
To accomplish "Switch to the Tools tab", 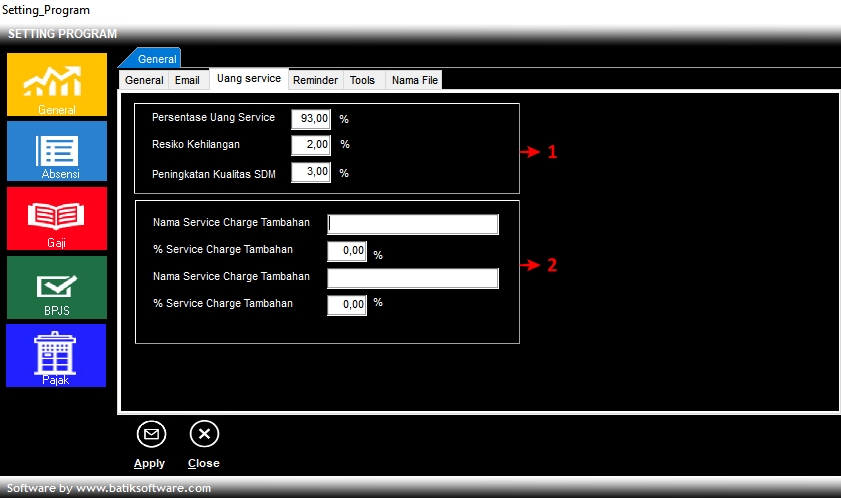I will (362, 80).
